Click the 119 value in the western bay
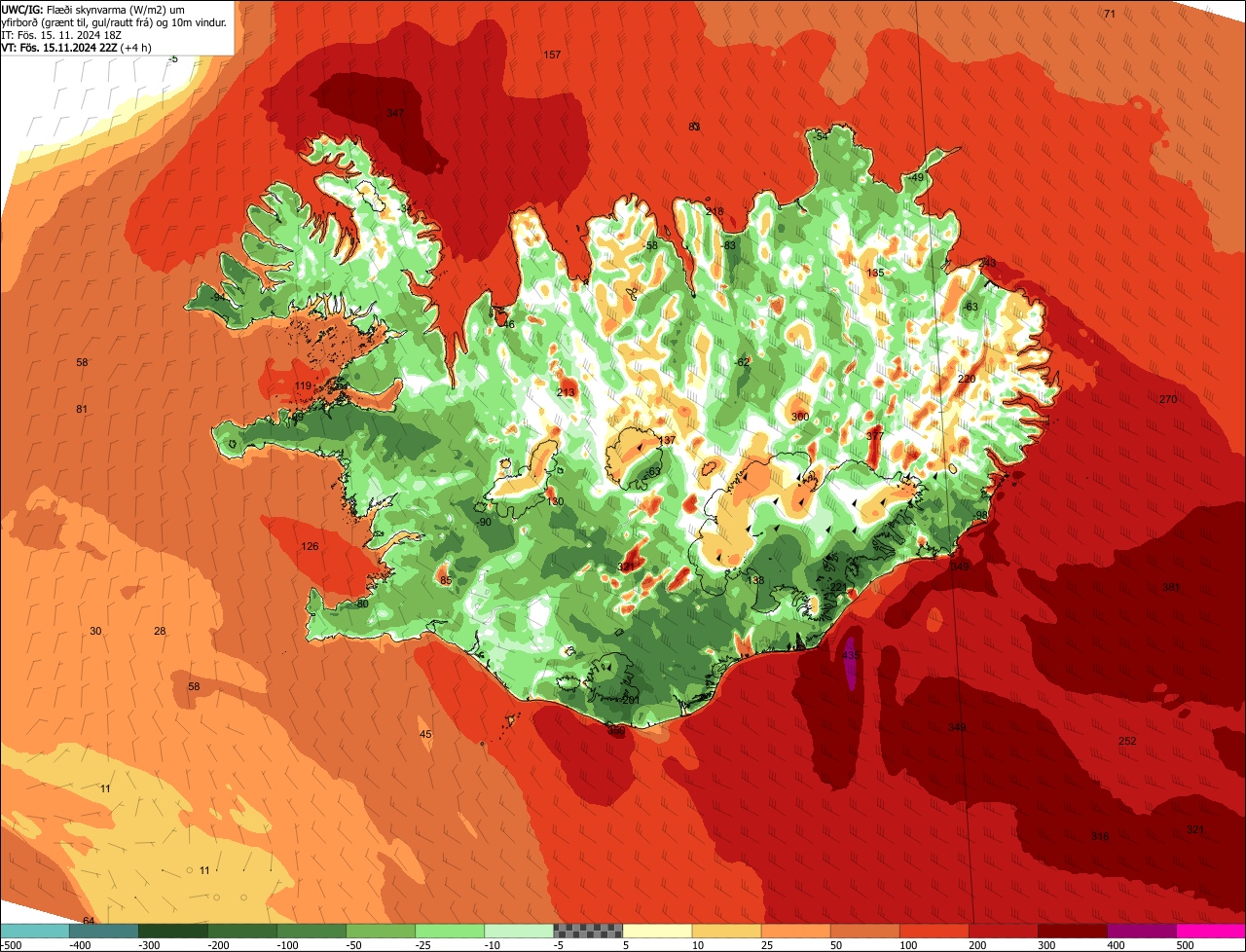This screenshot has width=1246, height=952. coord(303,386)
